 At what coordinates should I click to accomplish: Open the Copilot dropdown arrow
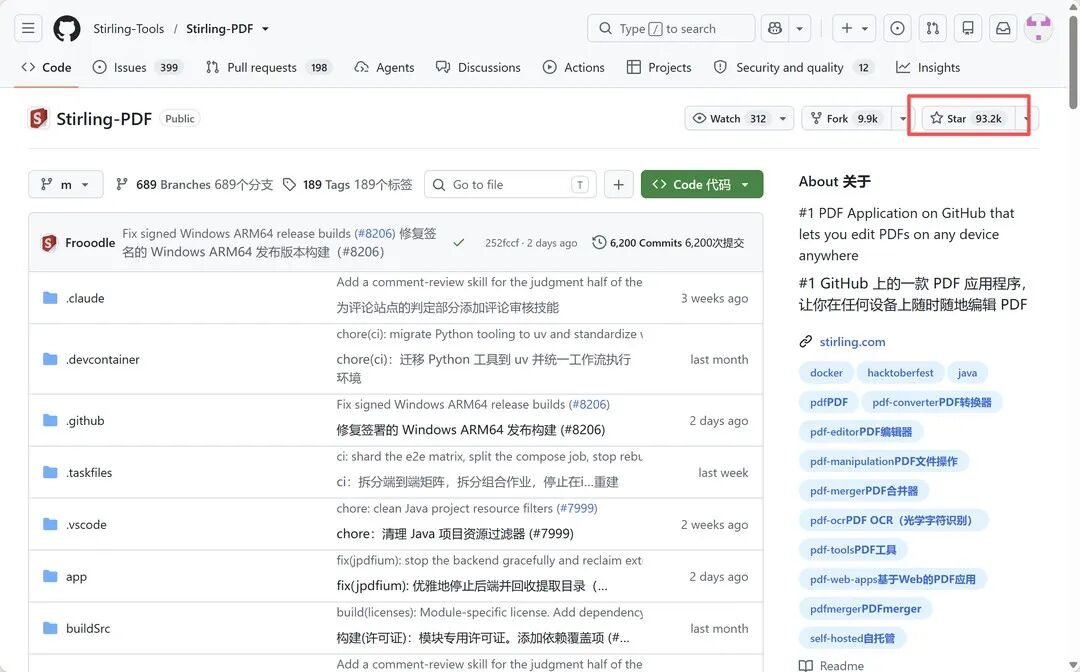tap(800, 28)
